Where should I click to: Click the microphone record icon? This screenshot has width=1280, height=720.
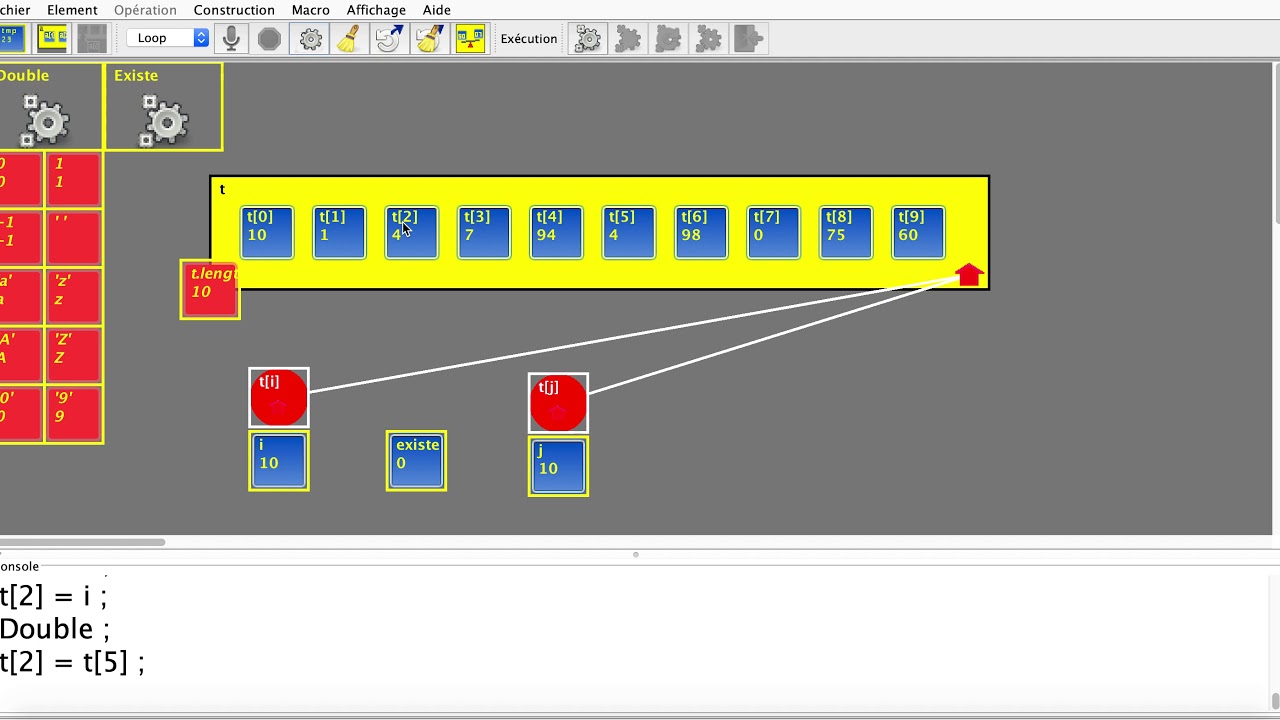[x=231, y=39]
